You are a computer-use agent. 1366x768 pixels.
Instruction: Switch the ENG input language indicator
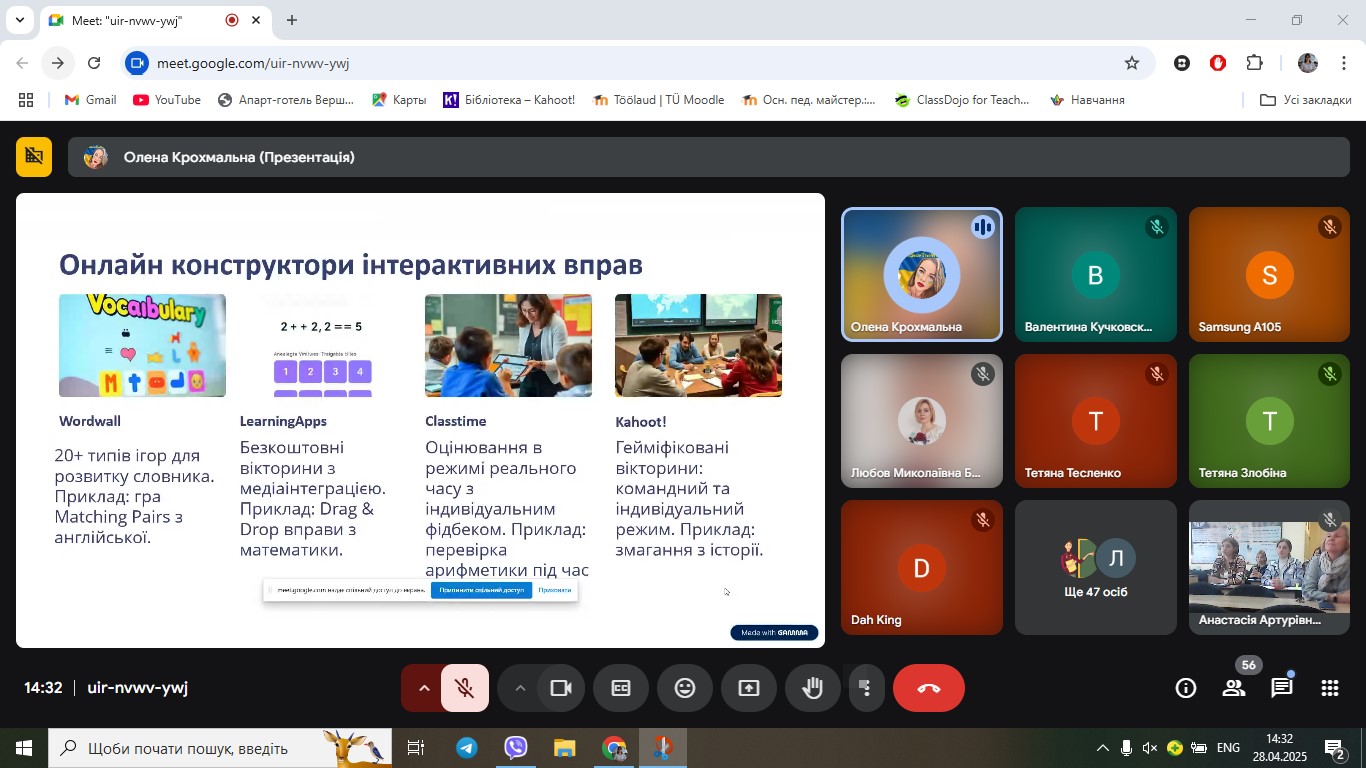[1228, 748]
